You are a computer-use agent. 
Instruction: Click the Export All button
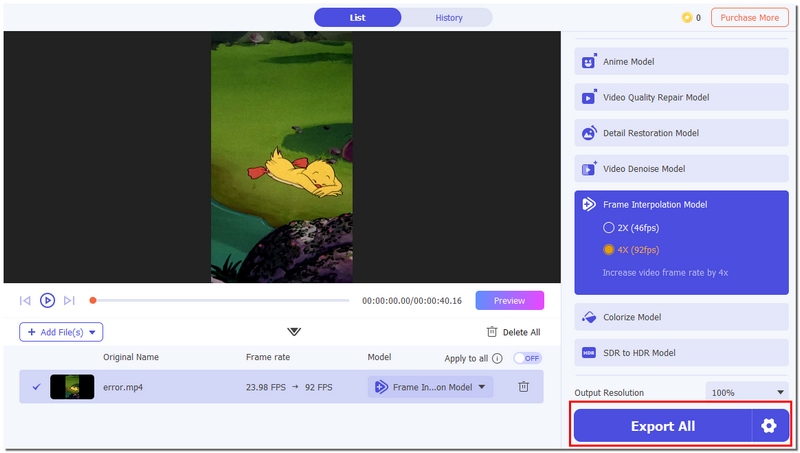pos(663,425)
